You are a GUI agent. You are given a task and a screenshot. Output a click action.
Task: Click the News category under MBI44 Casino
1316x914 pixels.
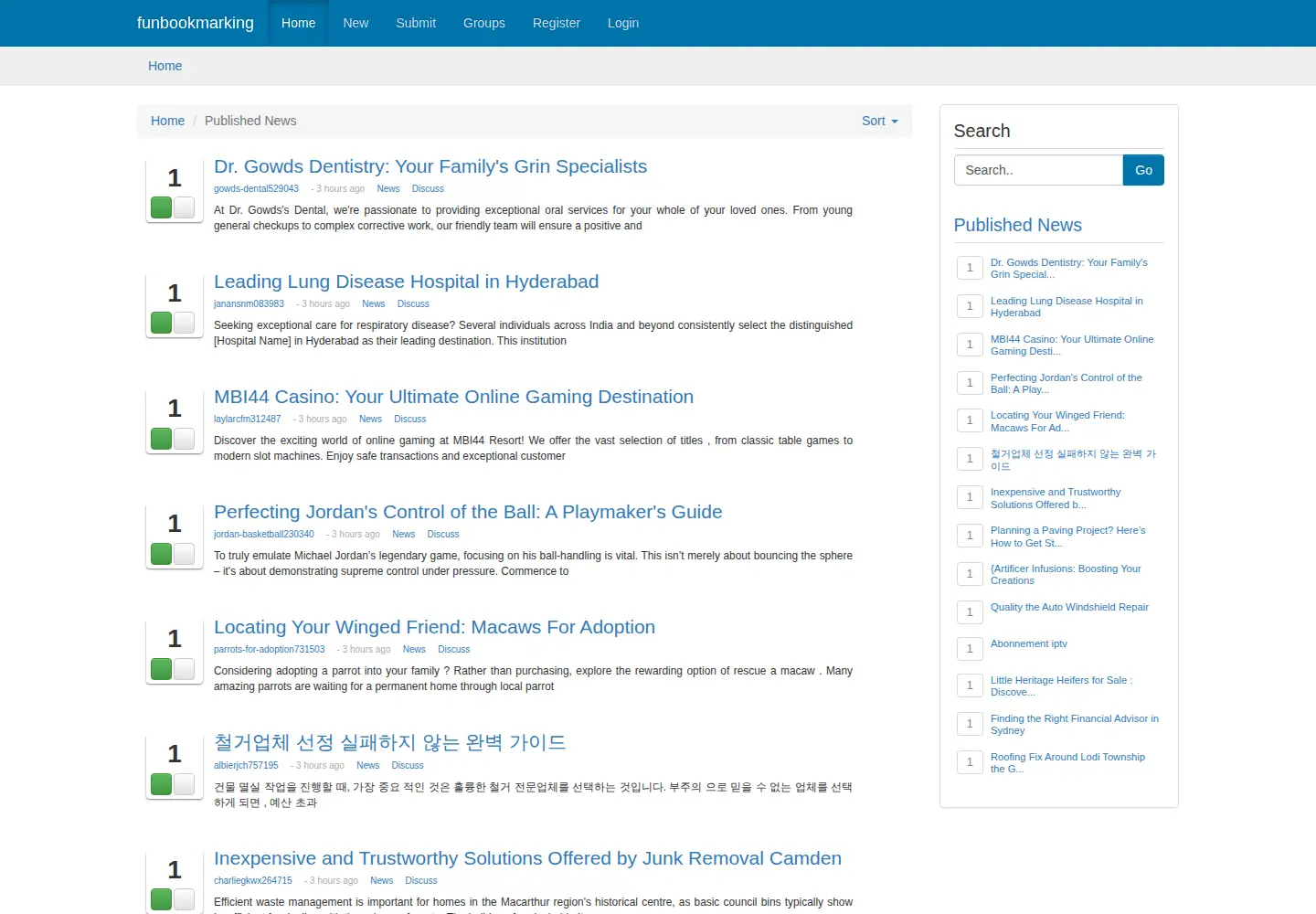coord(370,420)
